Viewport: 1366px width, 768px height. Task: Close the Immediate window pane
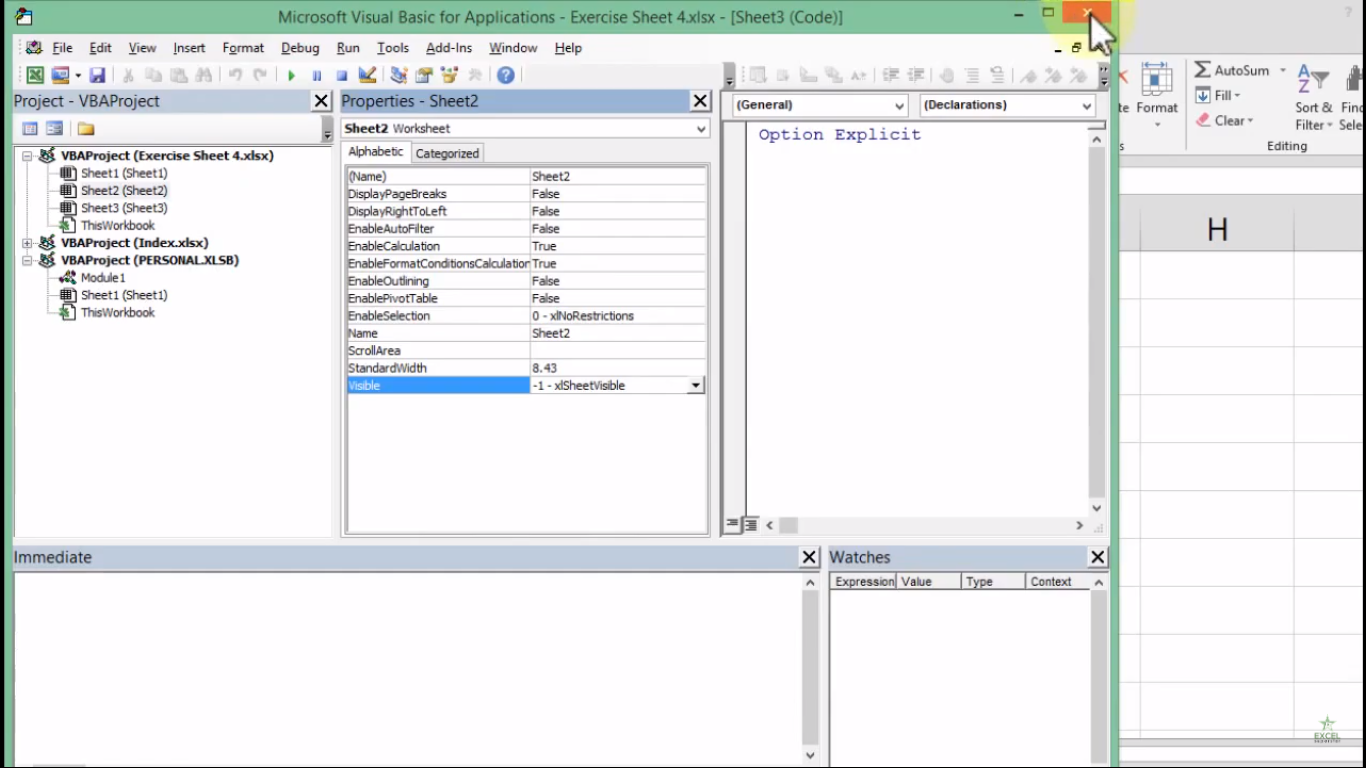[x=810, y=557]
